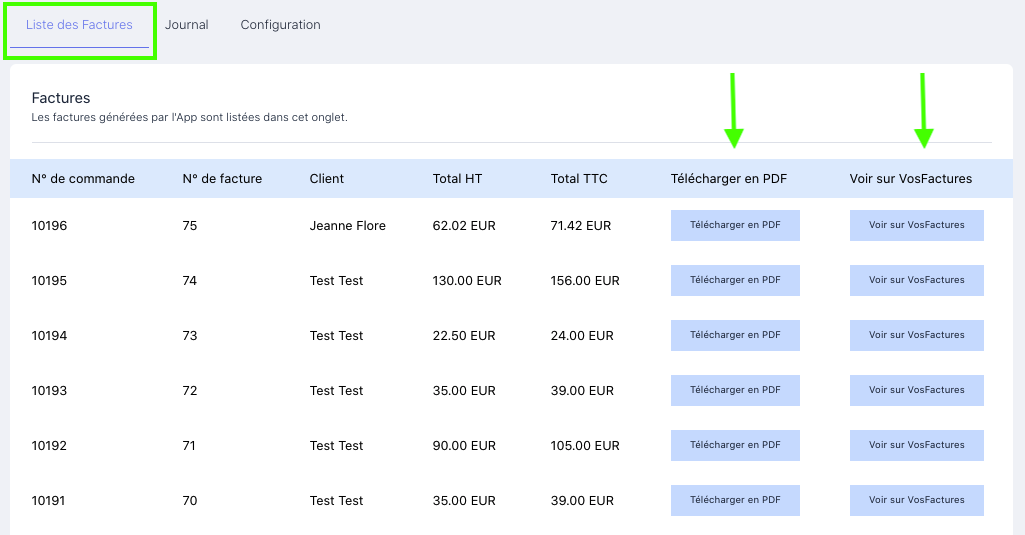
Task: Click the 'Total TTC' column header
Action: pos(579,179)
